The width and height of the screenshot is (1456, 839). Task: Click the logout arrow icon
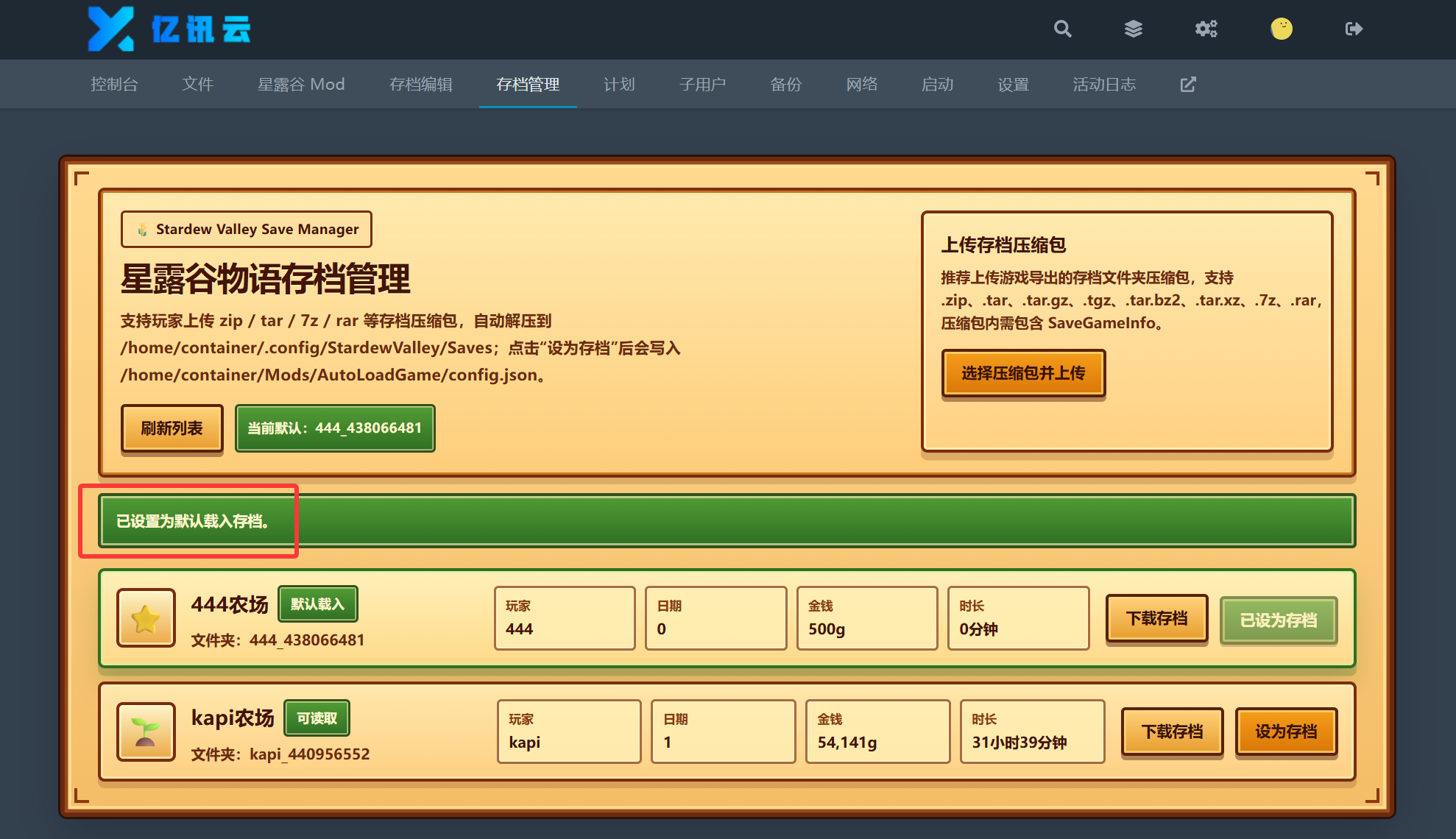pyautogui.click(x=1354, y=29)
